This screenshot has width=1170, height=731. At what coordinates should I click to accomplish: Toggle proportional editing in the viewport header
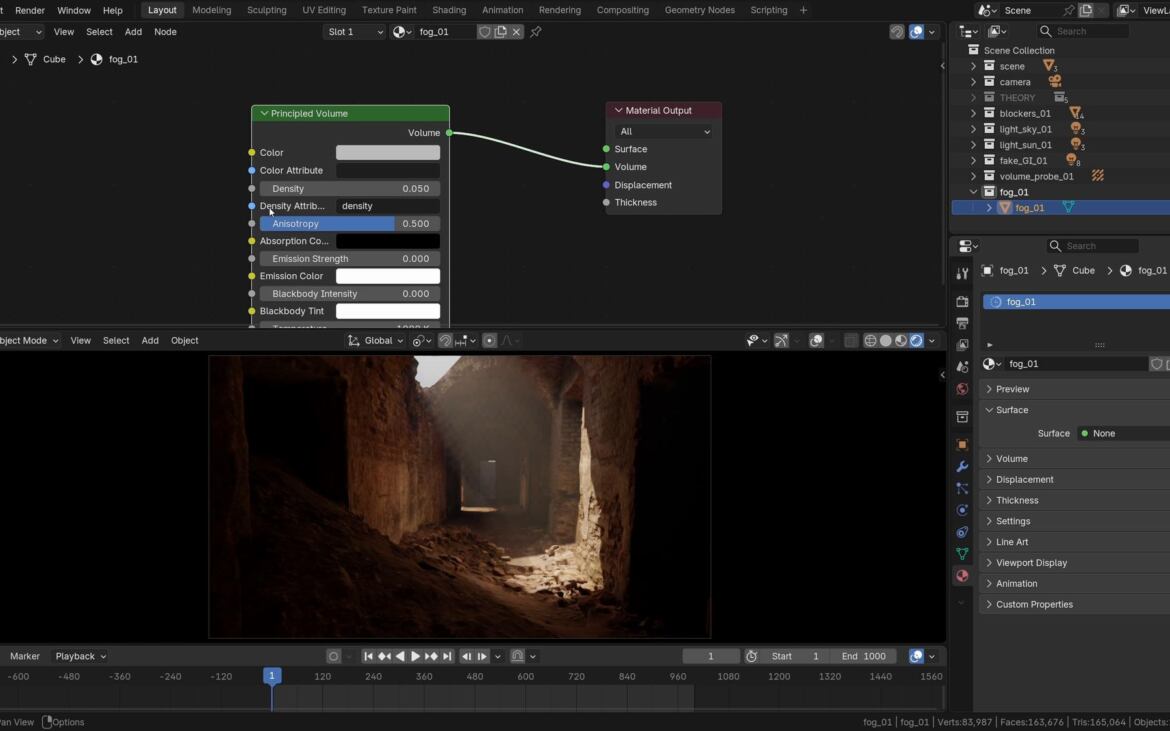[x=489, y=341]
